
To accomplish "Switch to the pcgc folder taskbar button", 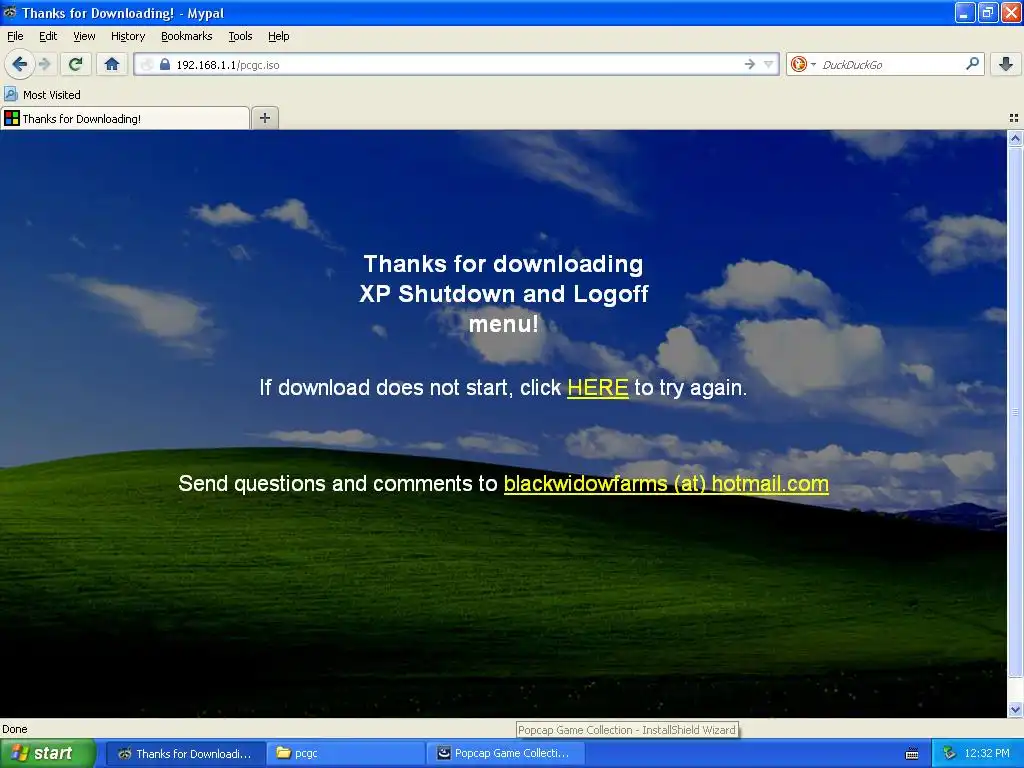I will pyautogui.click(x=346, y=753).
